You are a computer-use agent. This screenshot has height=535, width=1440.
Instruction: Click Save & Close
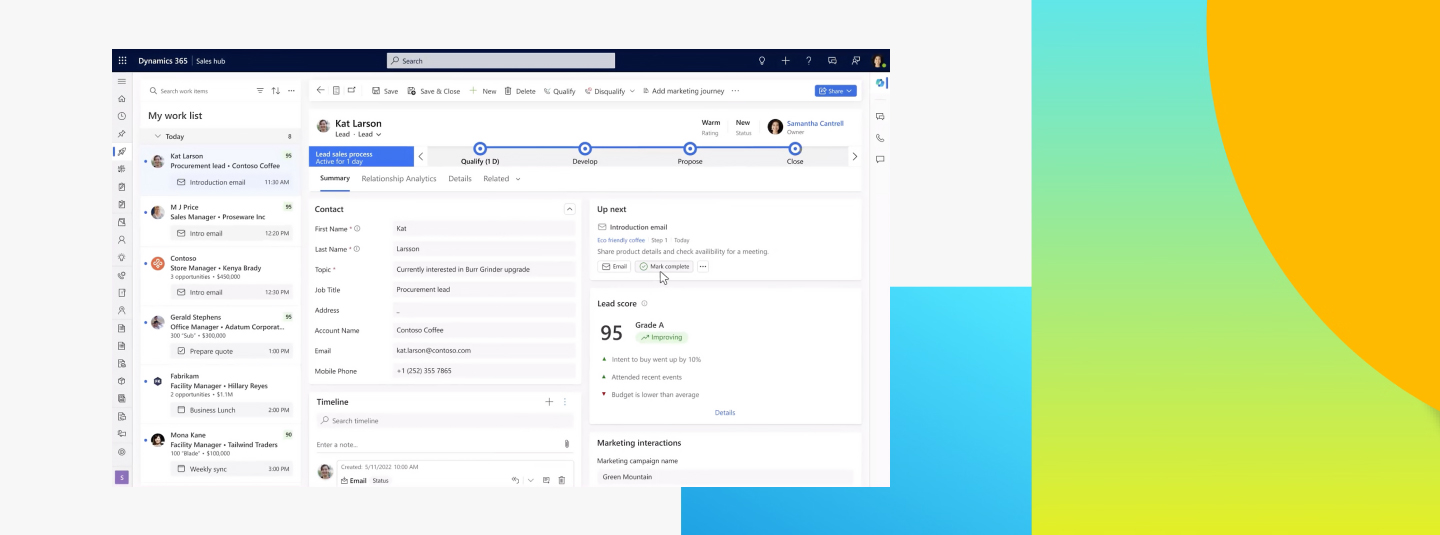tap(434, 91)
